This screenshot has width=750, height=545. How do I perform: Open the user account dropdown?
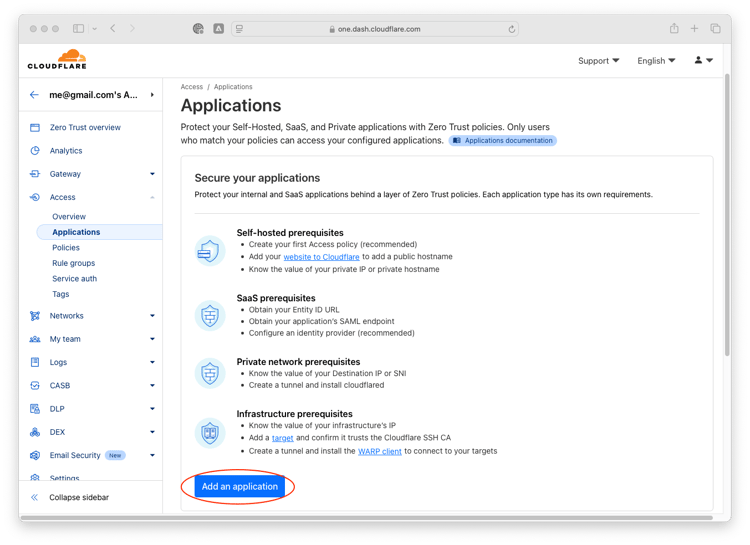click(x=704, y=60)
